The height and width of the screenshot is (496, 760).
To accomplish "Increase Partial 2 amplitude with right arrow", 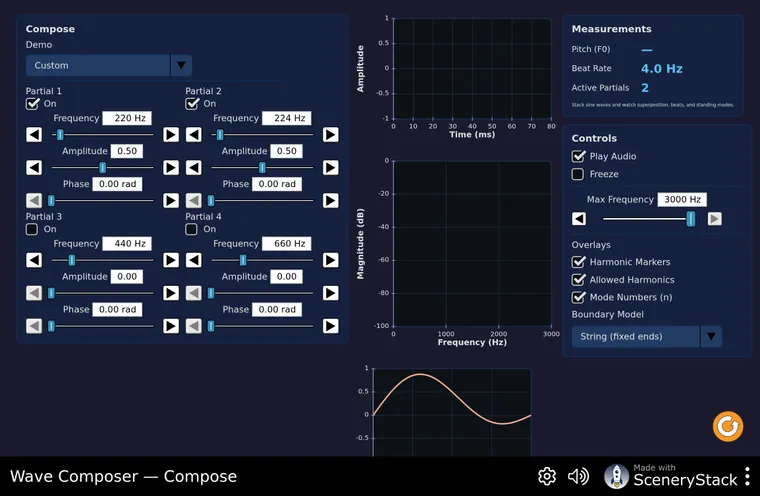I will tap(331, 168).
